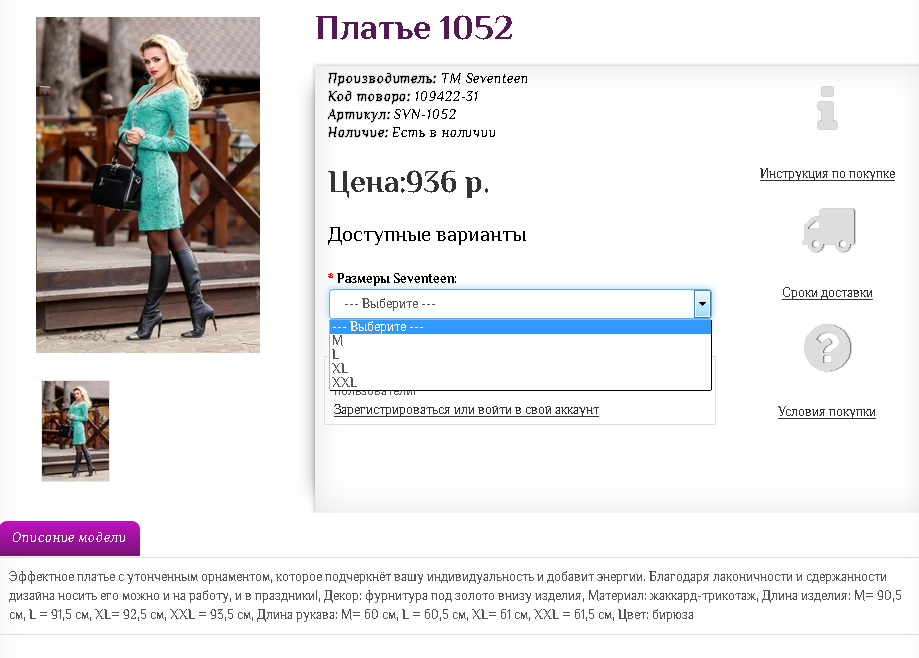Enlarge the main dress product photo

148,185
